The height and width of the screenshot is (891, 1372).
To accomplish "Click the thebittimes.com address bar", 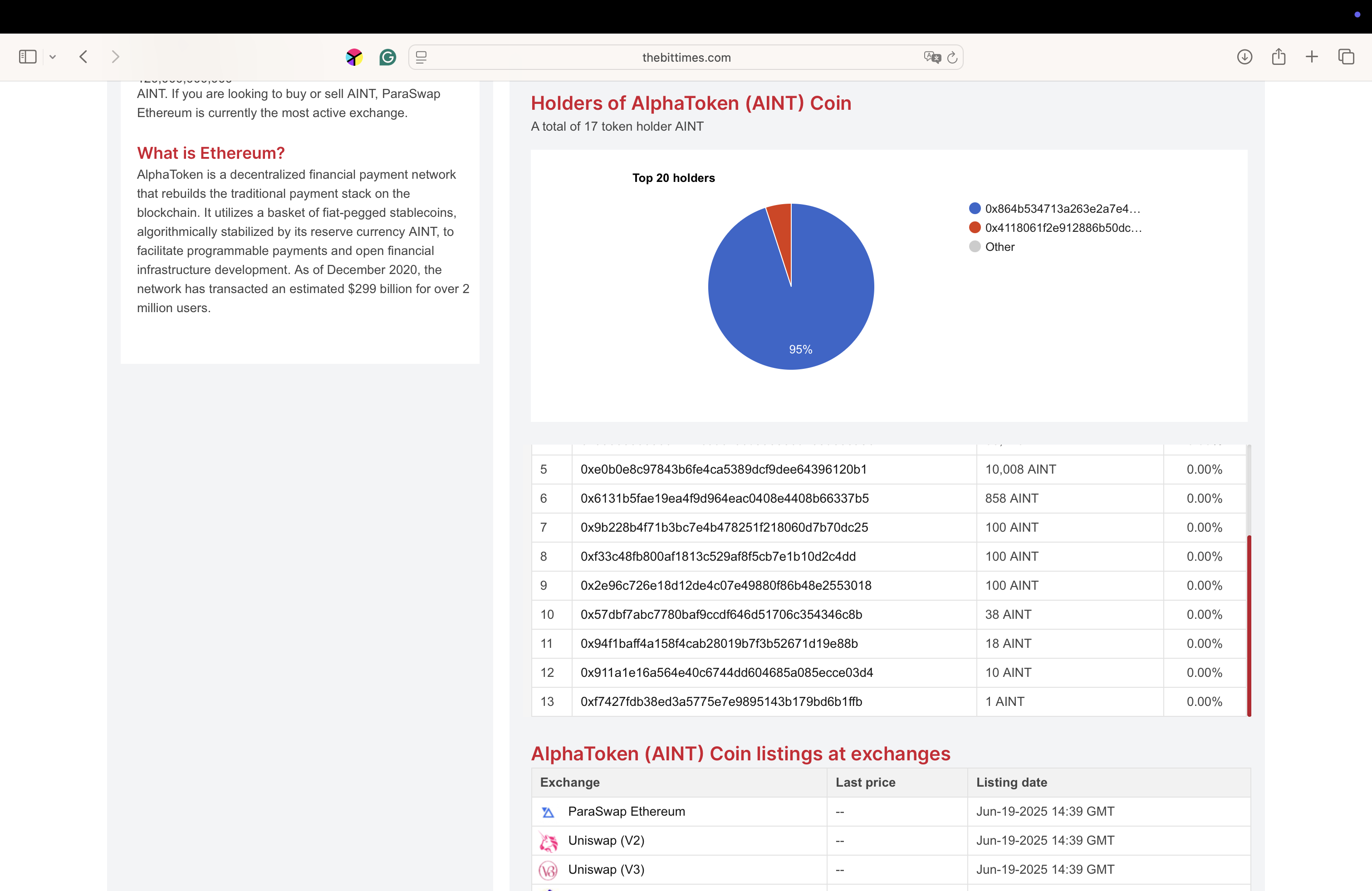I will click(686, 57).
